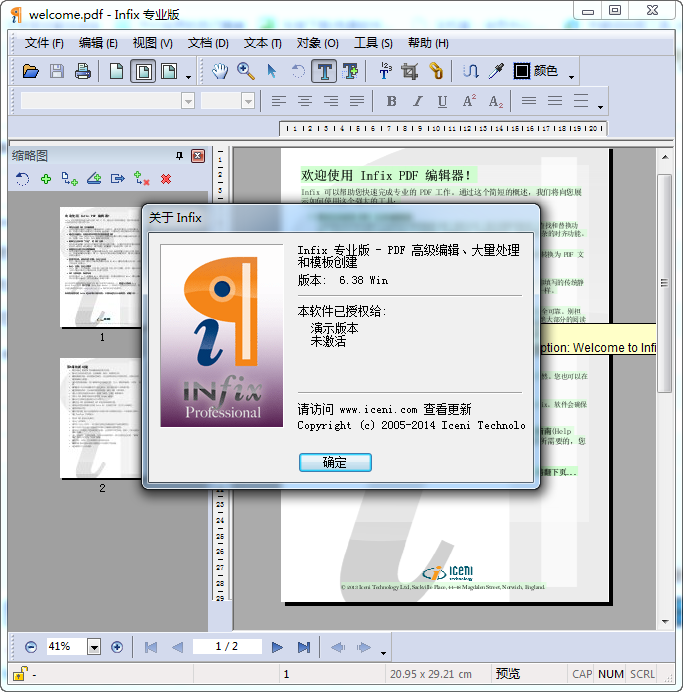Click 确定 in the About dialog
Screen dimensions: 683x692
[x=335, y=462]
